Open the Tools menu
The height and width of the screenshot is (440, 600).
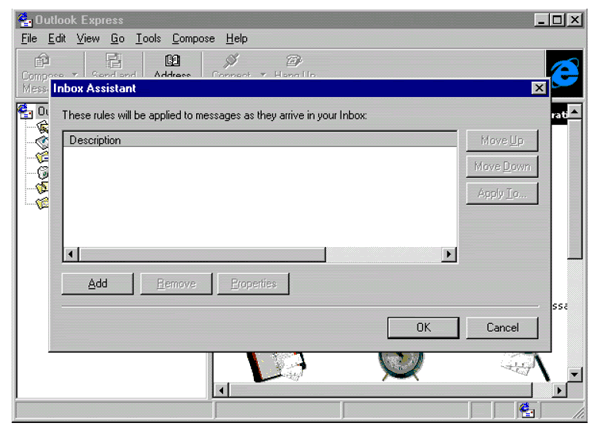point(148,38)
